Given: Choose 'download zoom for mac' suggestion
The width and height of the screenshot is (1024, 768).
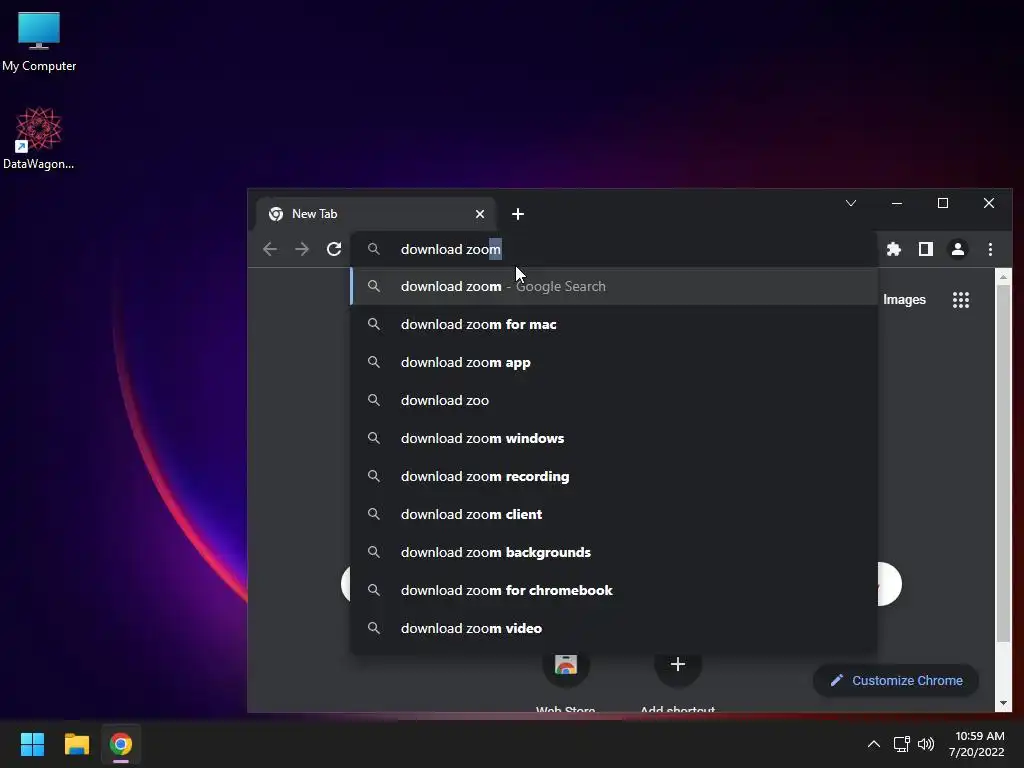Looking at the screenshot, I should coord(614,324).
